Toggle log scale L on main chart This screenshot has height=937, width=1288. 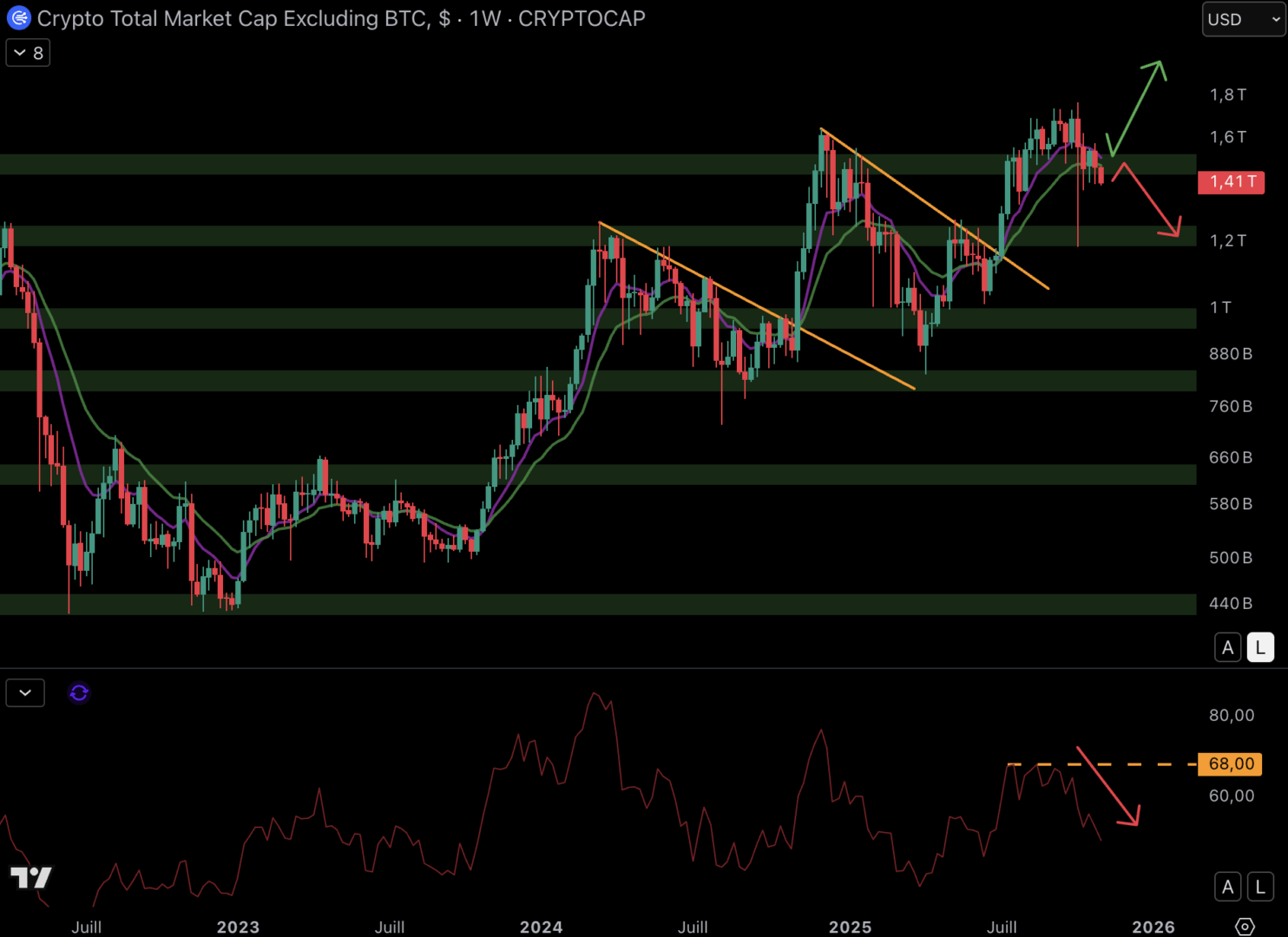(x=1260, y=647)
